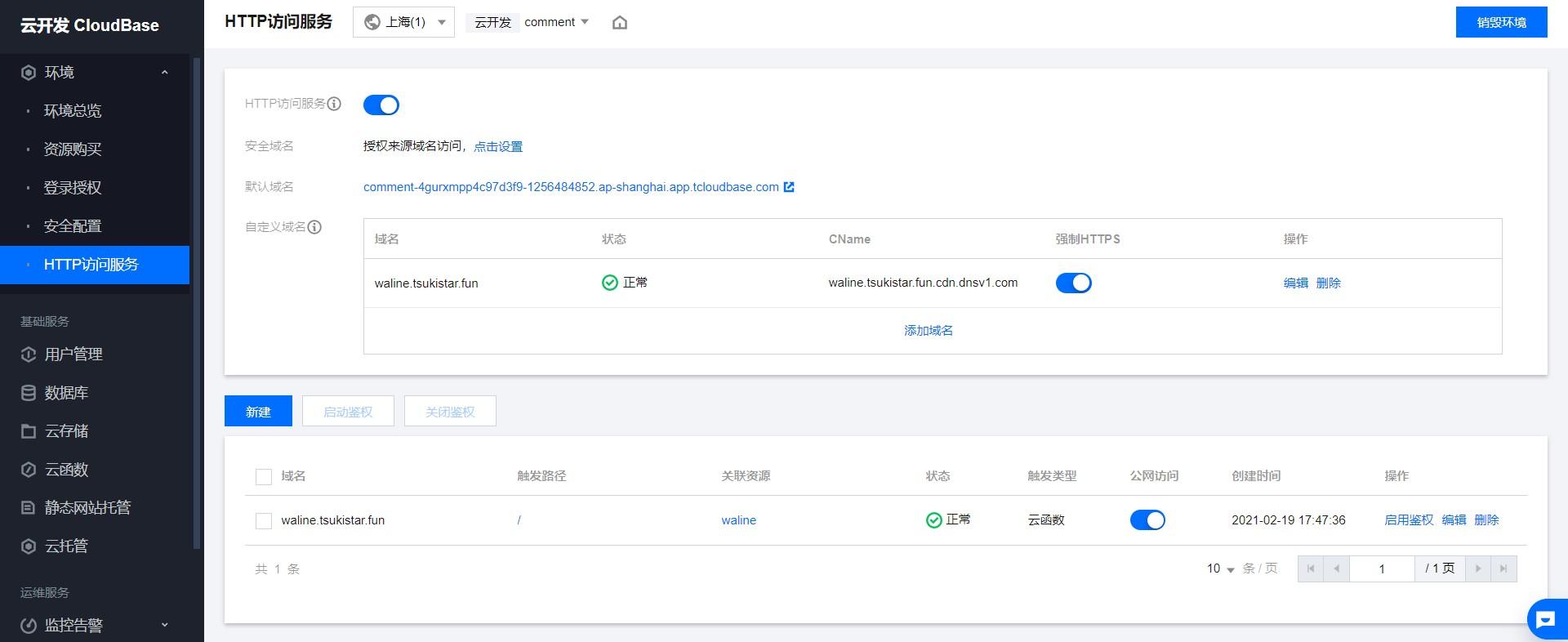The height and width of the screenshot is (642, 1568).
Task: Click 编辑 in custom domain row
Action: (1296, 283)
